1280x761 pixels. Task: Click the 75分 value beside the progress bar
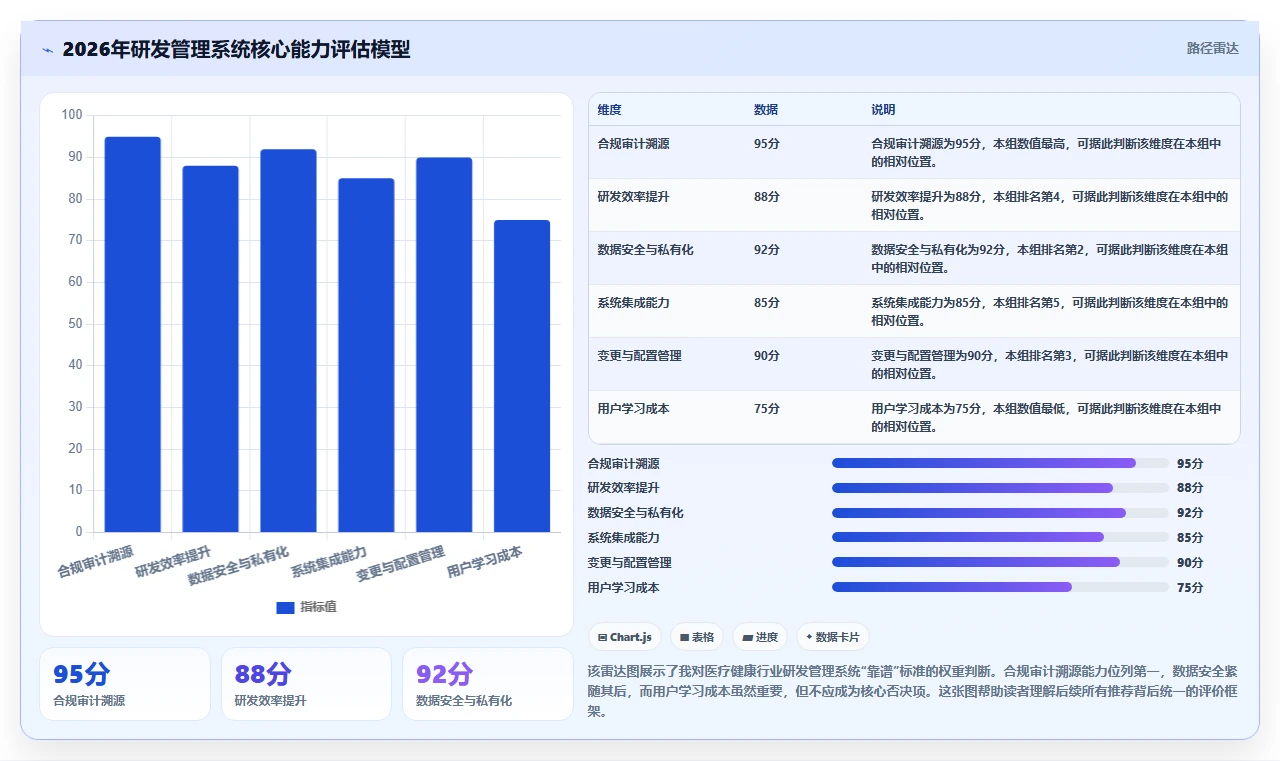(x=1190, y=588)
